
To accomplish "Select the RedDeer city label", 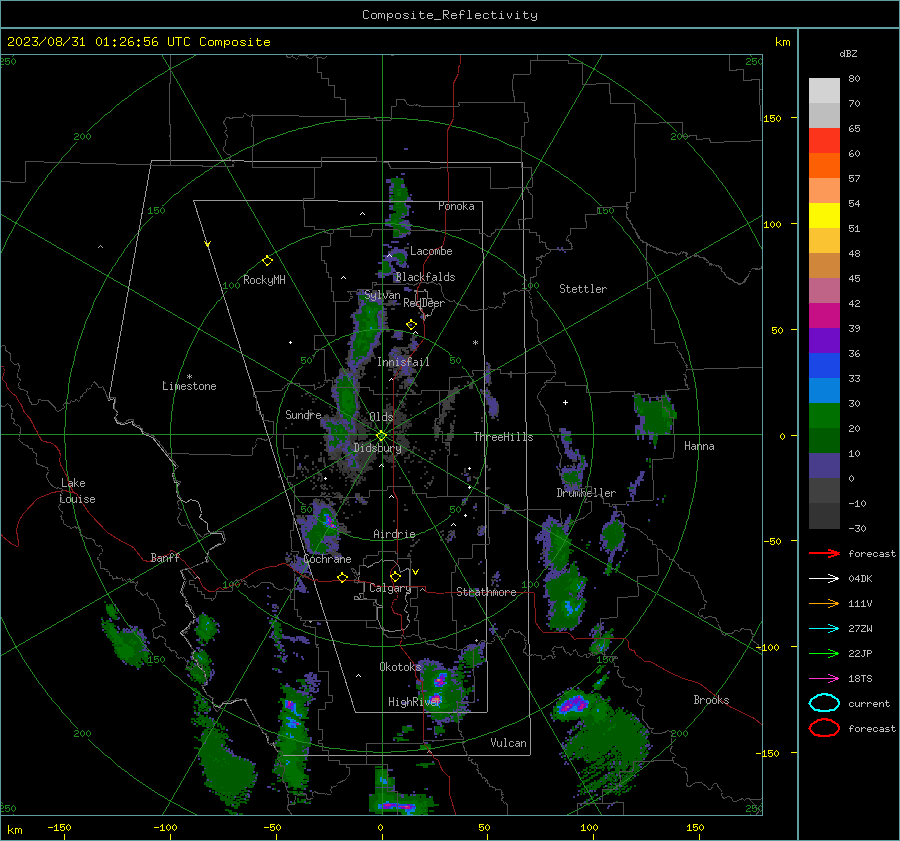I will tap(424, 303).
